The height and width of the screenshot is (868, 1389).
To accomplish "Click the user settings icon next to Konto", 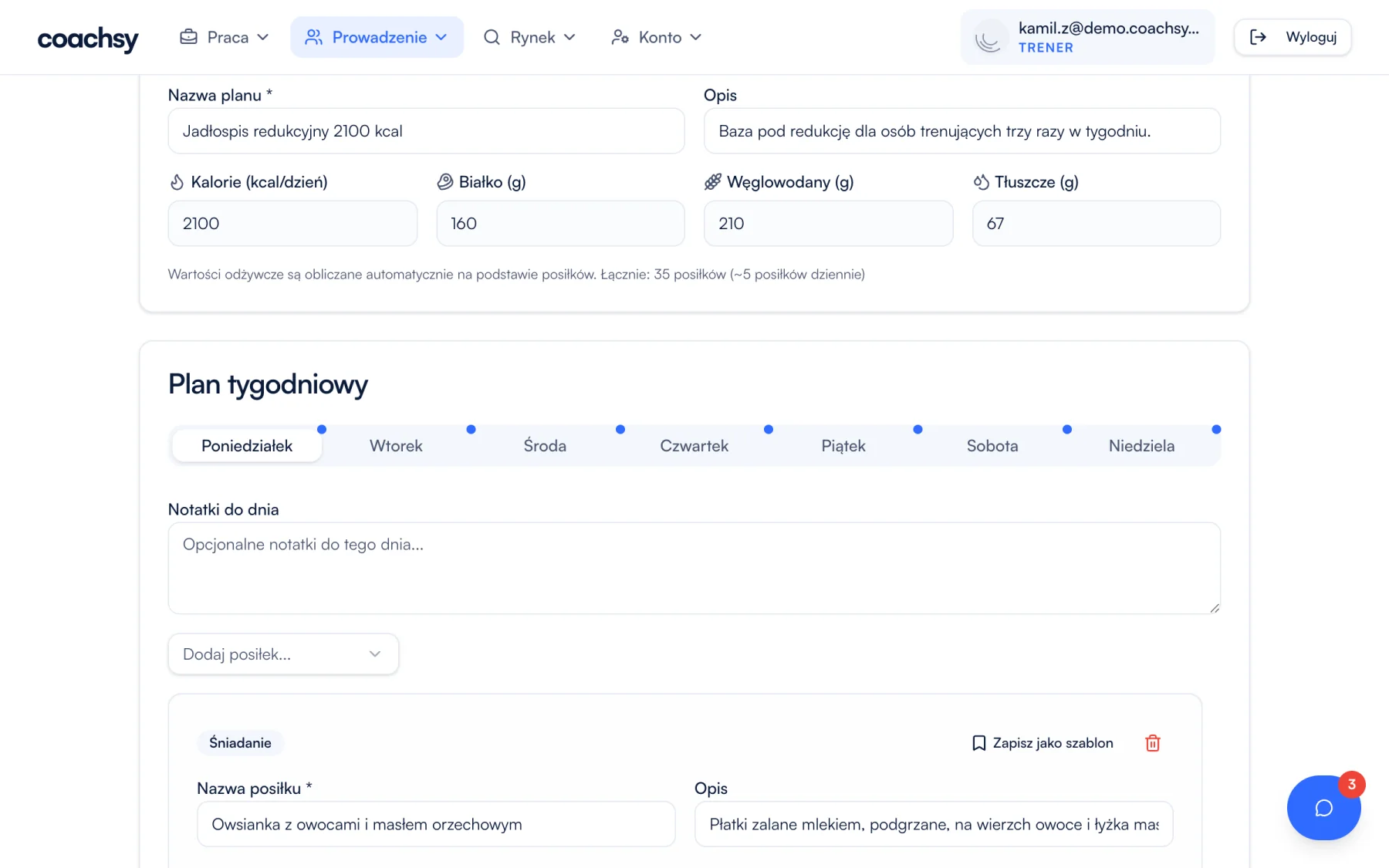I will coord(620,37).
